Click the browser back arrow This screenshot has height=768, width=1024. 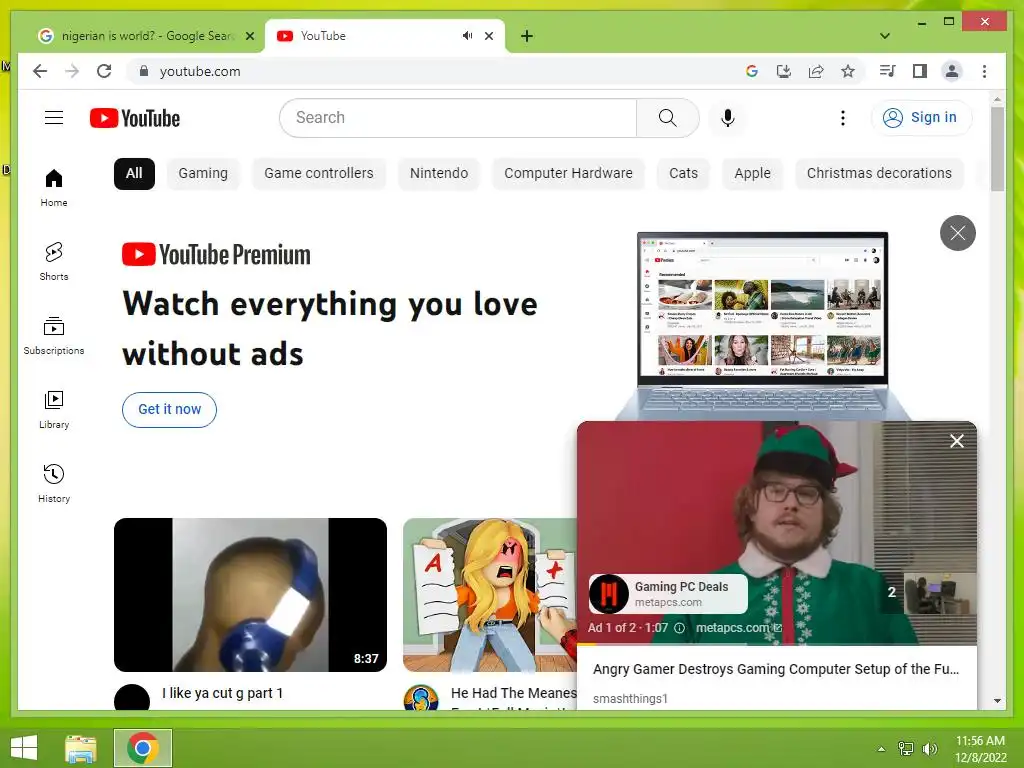pyautogui.click(x=40, y=71)
